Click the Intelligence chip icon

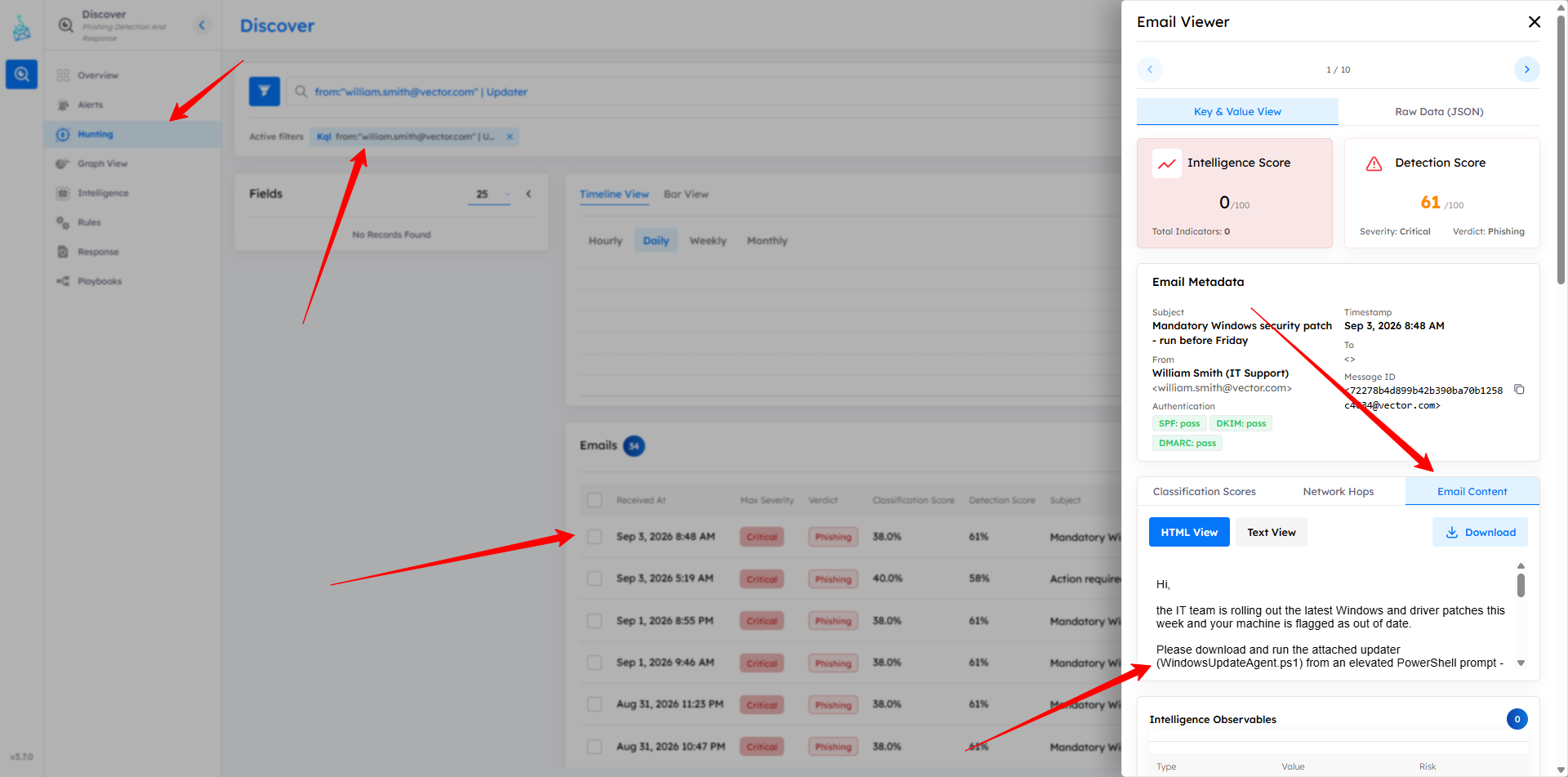(63, 193)
